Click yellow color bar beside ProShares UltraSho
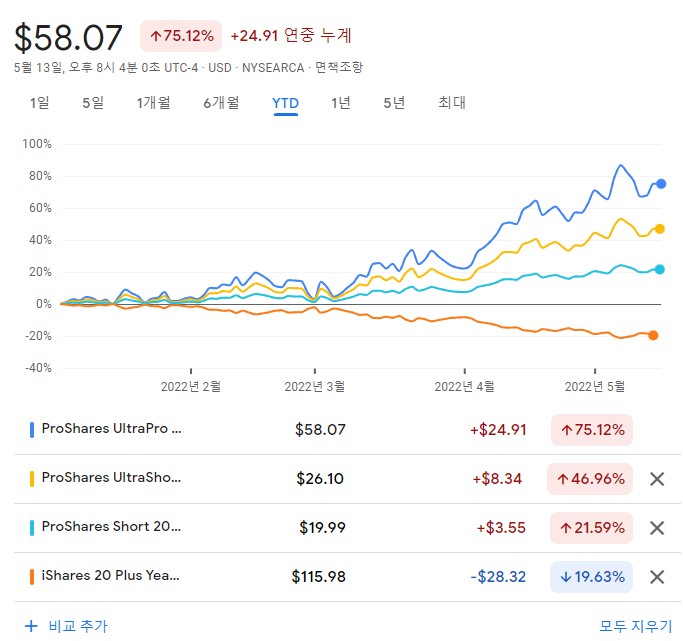The height and width of the screenshot is (641, 683). (32, 479)
